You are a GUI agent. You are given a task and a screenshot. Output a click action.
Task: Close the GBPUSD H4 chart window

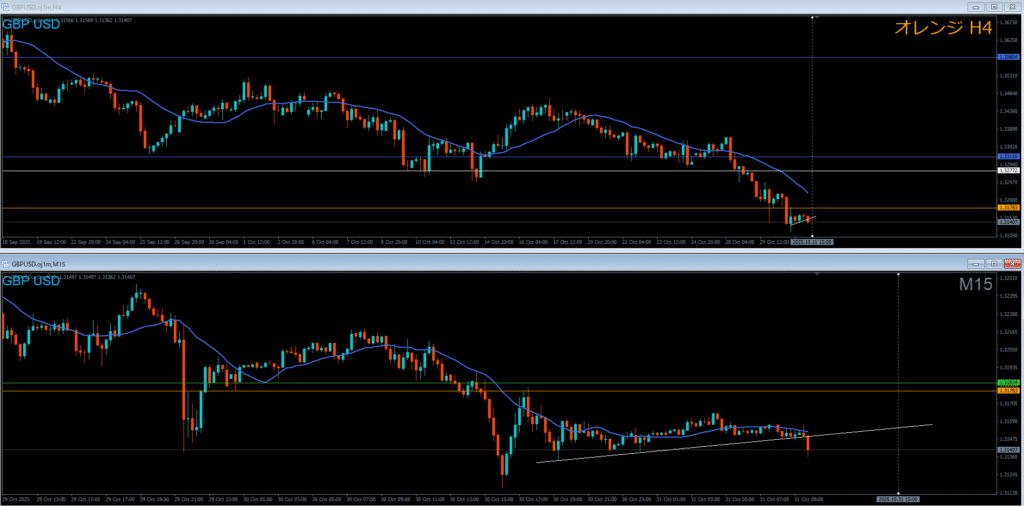pos(1012,5)
